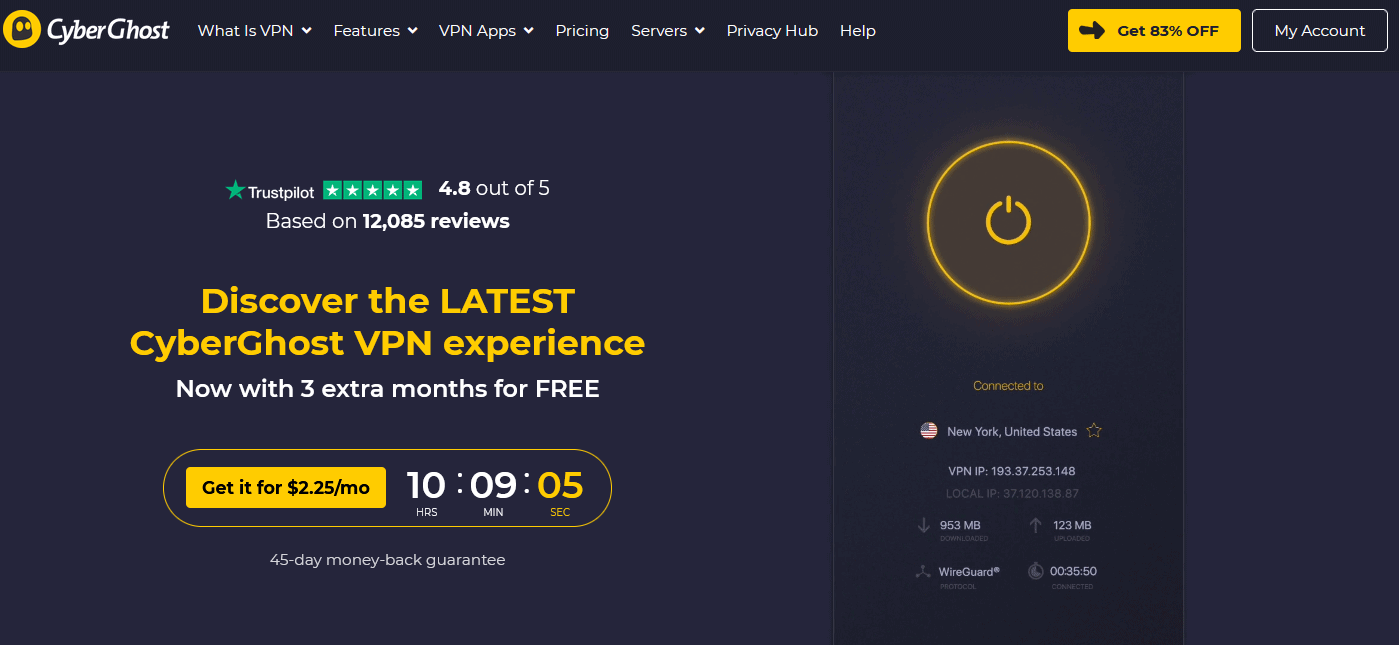Click the WireGuard protocol icon
The height and width of the screenshot is (645, 1399).
click(x=923, y=572)
